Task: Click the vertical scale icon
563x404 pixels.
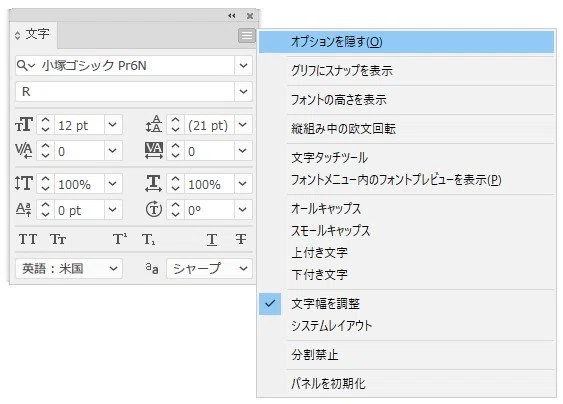Action: [24, 184]
